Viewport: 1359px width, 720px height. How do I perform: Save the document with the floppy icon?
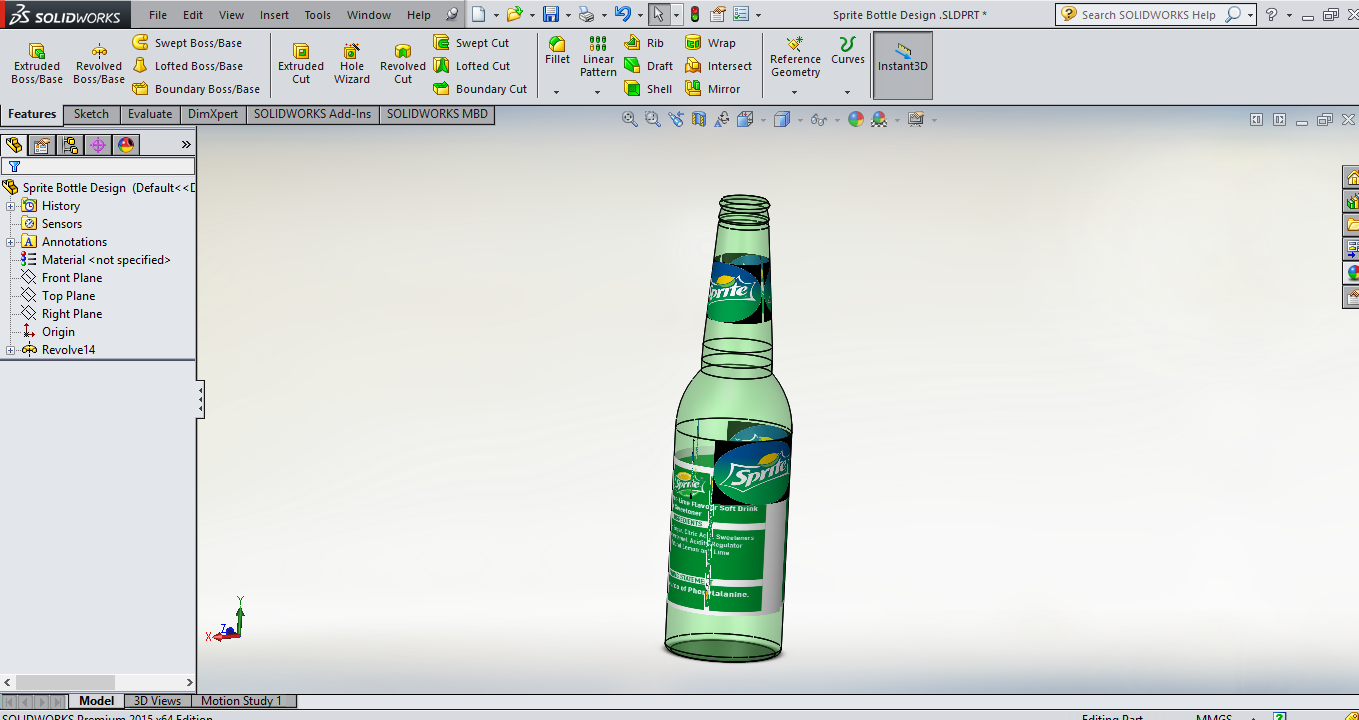(550, 14)
